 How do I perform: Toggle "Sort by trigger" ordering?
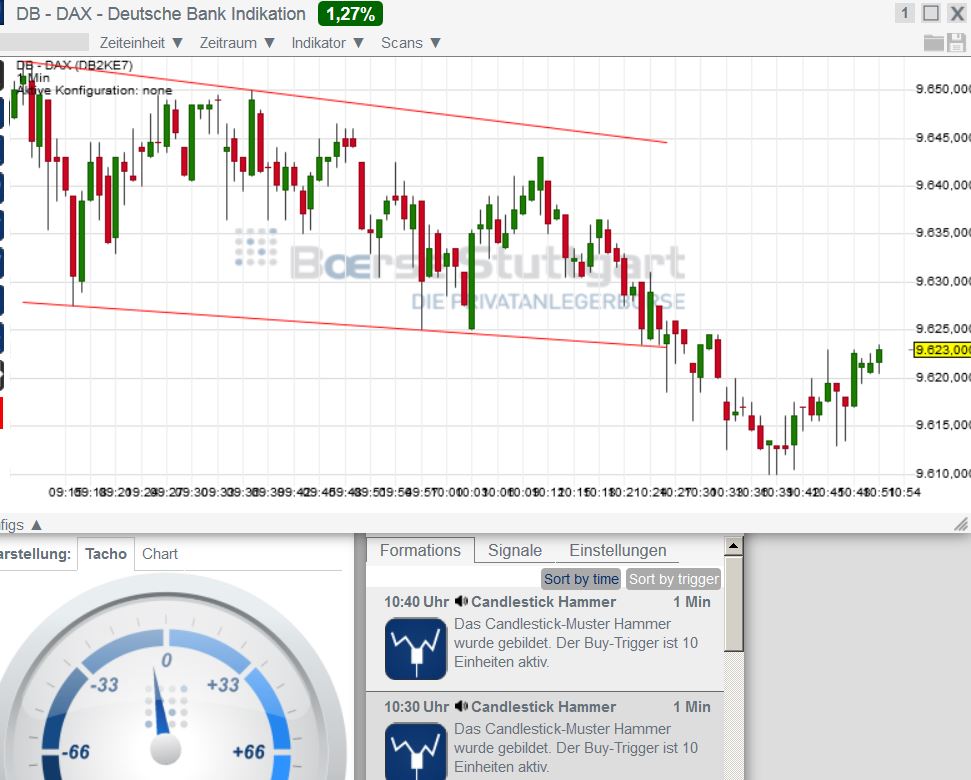pos(674,578)
